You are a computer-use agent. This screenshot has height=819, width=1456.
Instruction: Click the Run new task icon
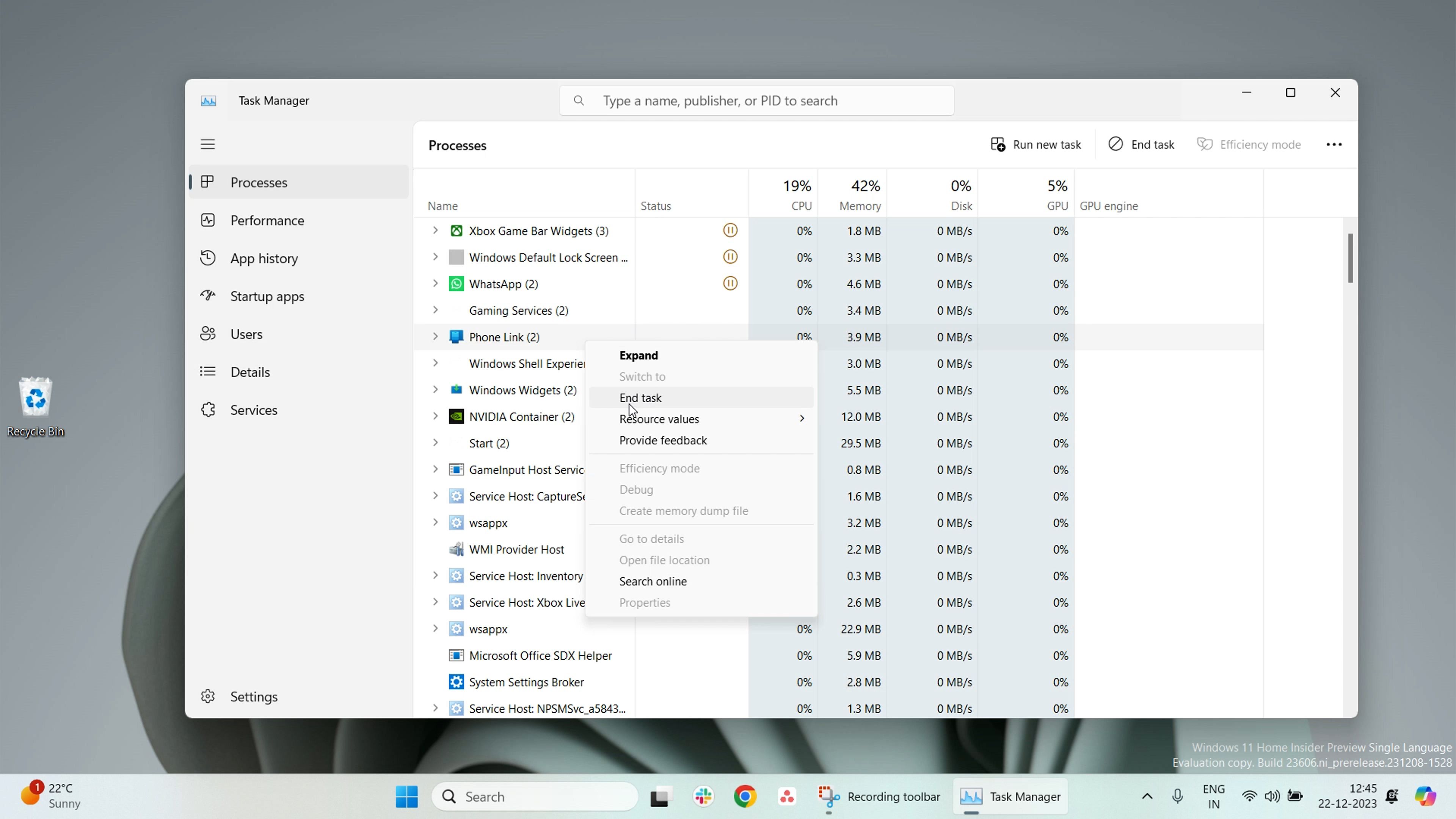(x=998, y=145)
